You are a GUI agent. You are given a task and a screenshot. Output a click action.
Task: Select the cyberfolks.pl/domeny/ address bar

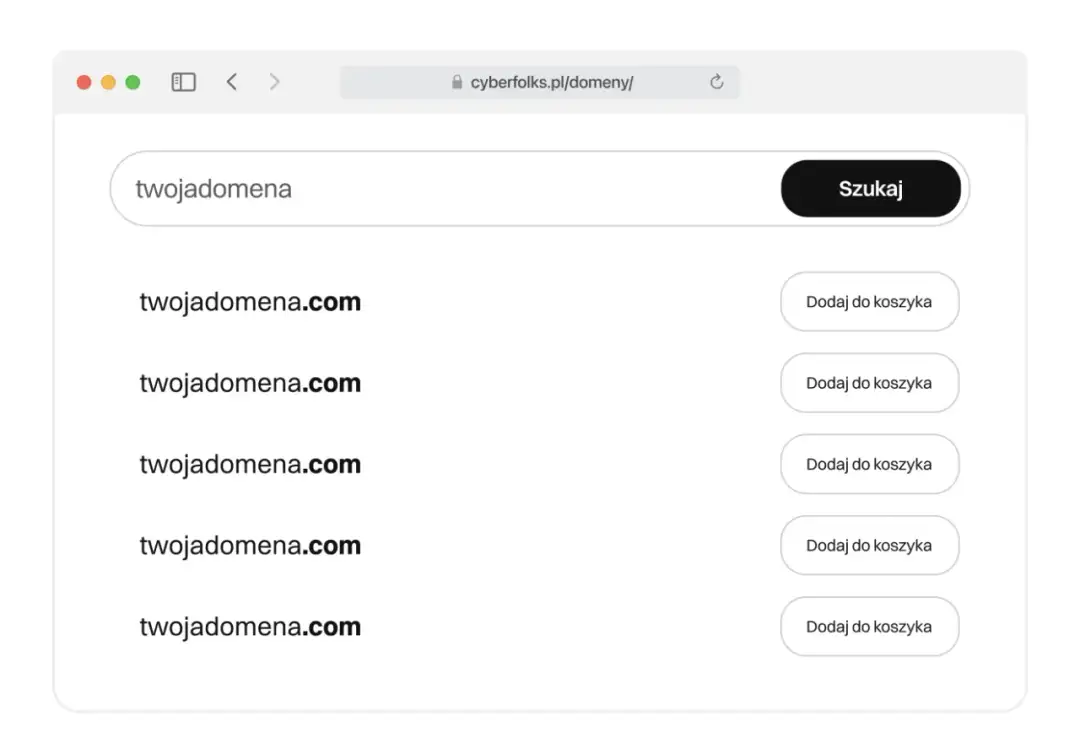pos(551,83)
